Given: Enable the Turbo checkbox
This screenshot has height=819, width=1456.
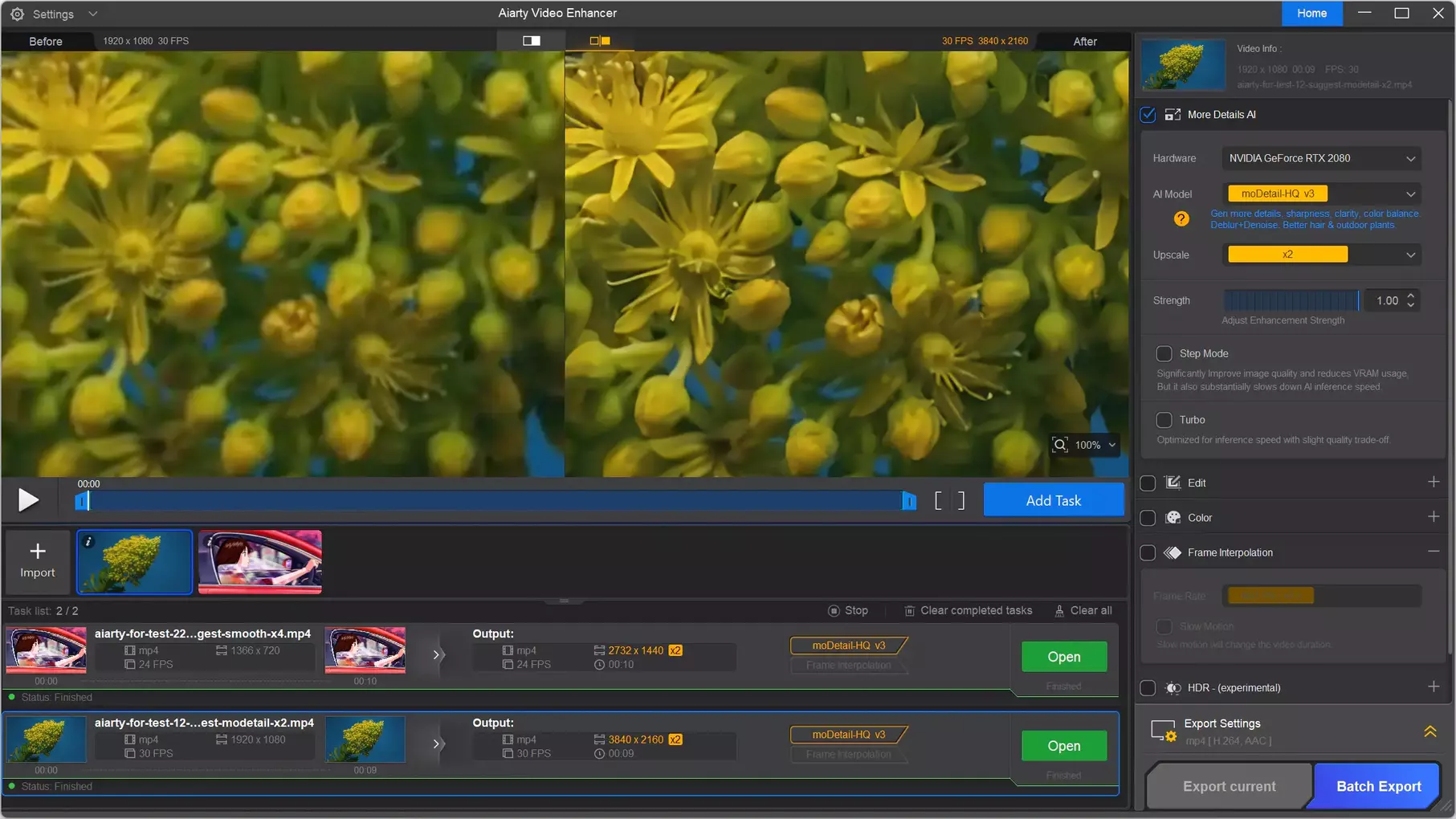Looking at the screenshot, I should [x=1164, y=420].
